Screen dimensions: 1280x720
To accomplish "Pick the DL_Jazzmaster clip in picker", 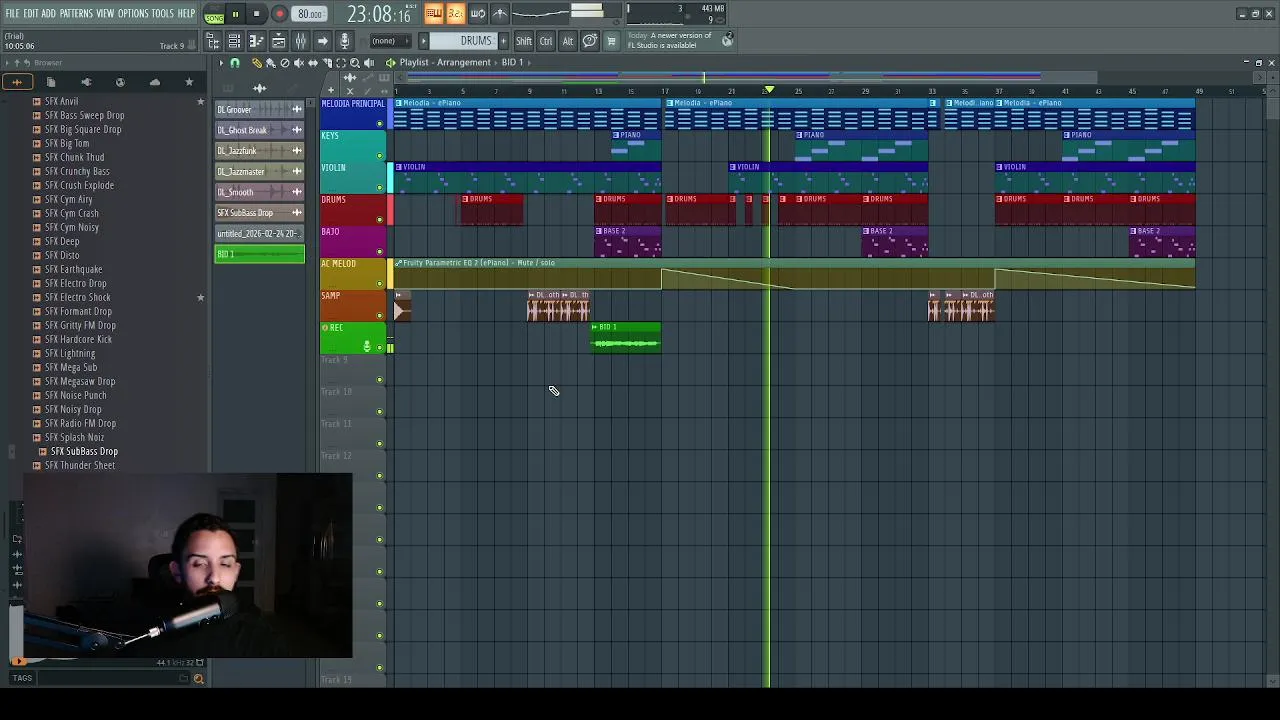I will pyautogui.click(x=260, y=171).
